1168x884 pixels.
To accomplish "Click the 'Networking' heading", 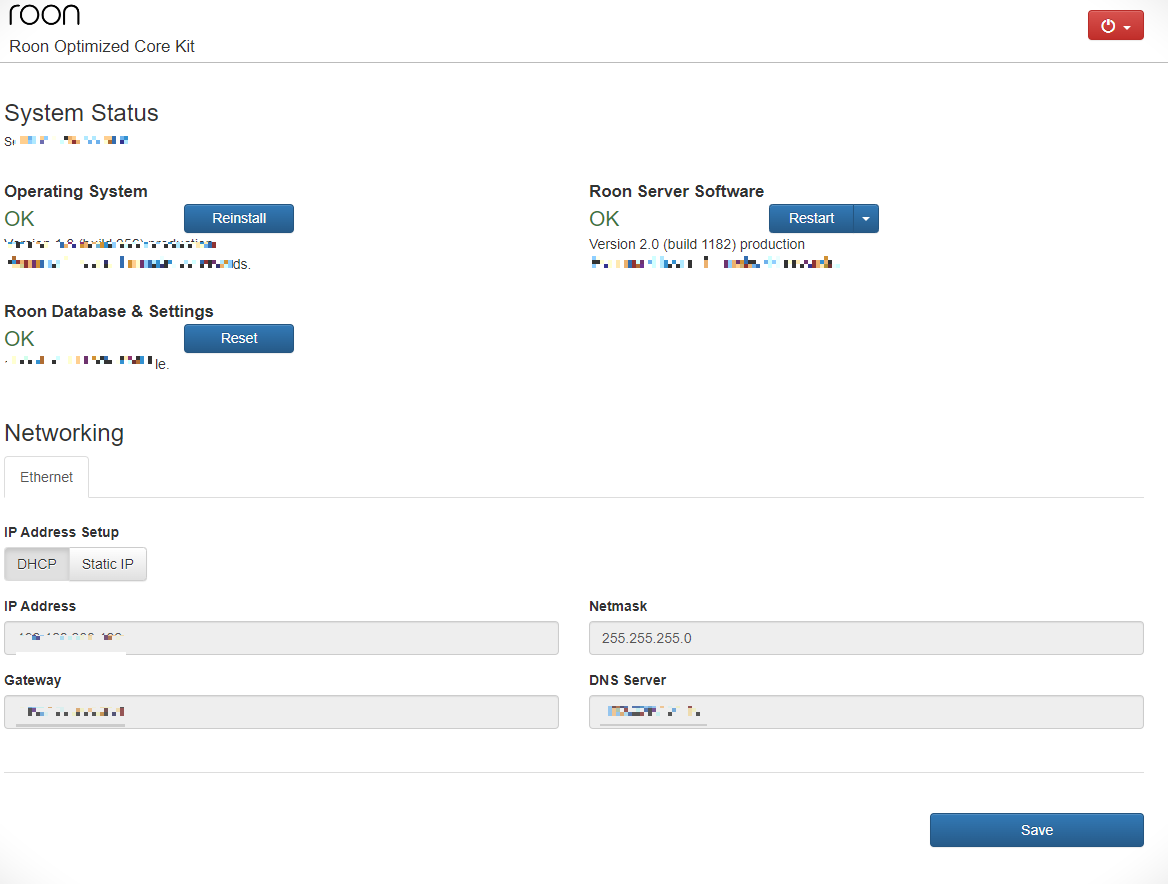I will [64, 433].
